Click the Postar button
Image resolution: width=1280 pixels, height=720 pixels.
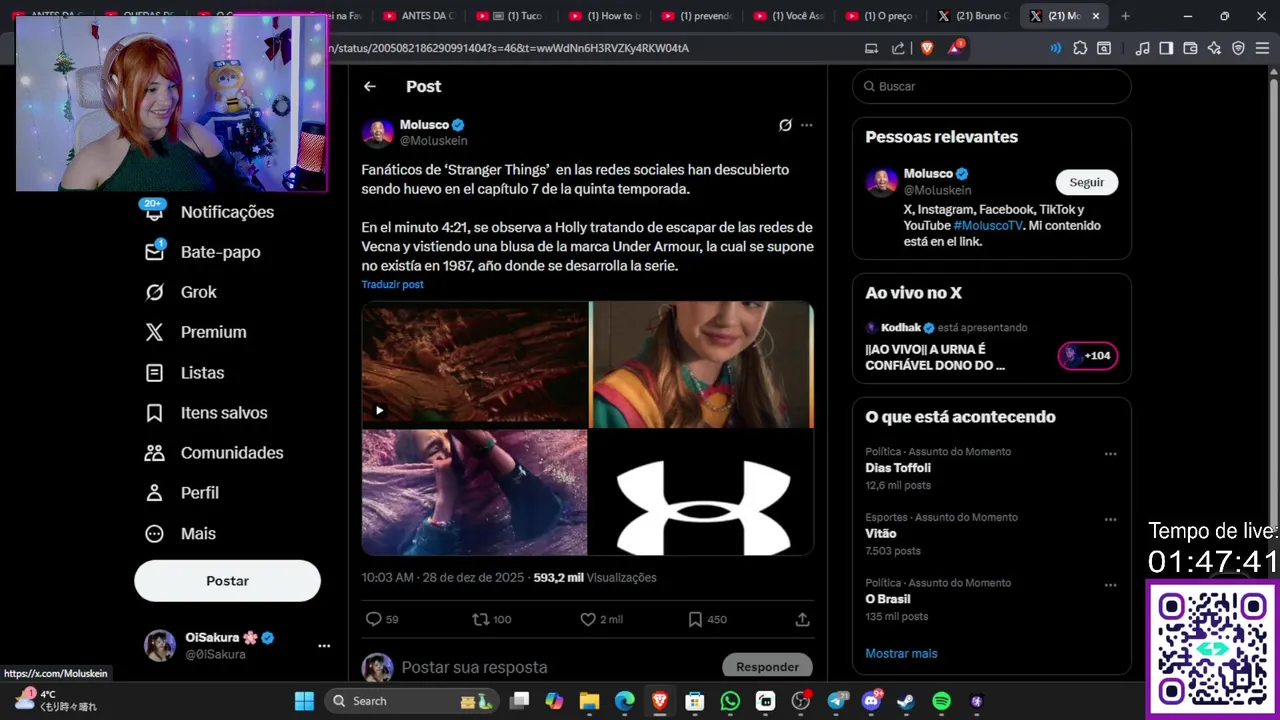(227, 581)
